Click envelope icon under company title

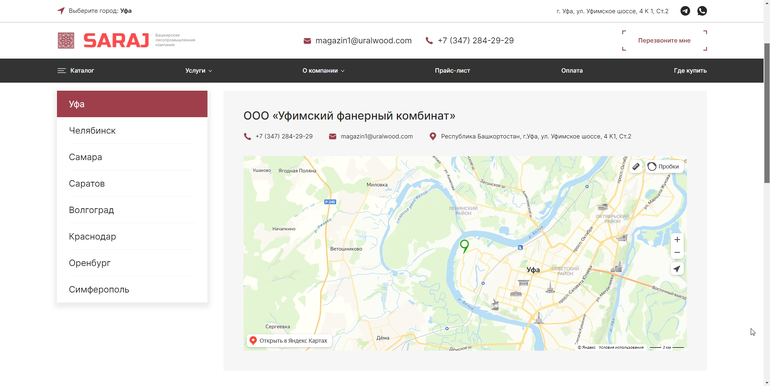click(332, 137)
